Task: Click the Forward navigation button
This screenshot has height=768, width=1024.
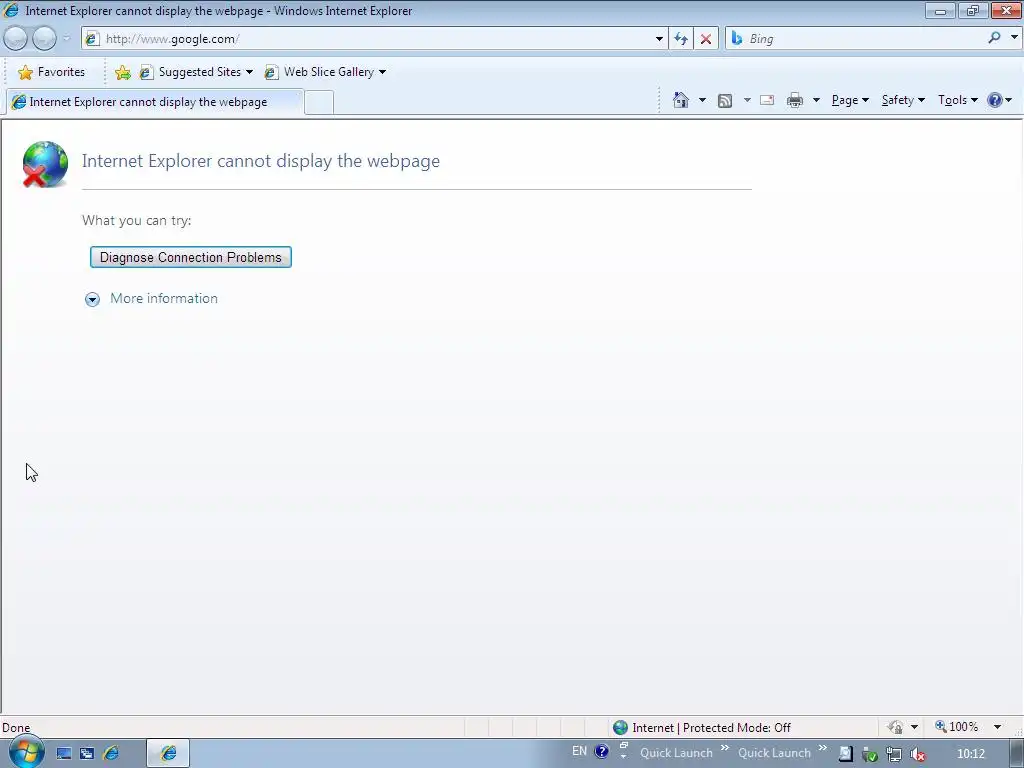Action: click(44, 39)
